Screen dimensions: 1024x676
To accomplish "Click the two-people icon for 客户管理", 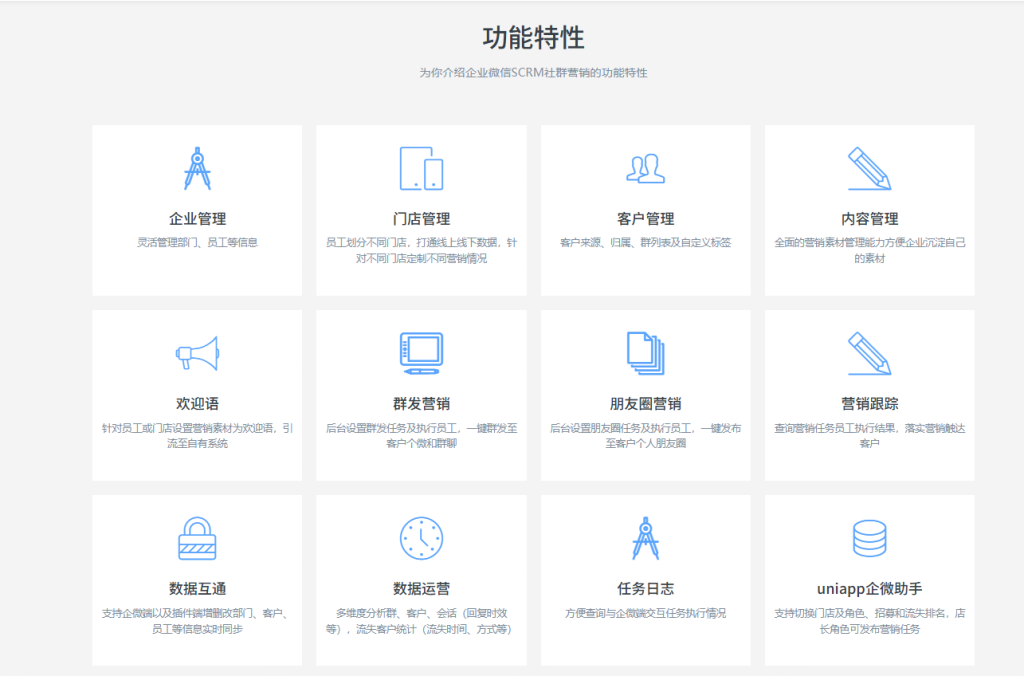I will click(x=645, y=168).
